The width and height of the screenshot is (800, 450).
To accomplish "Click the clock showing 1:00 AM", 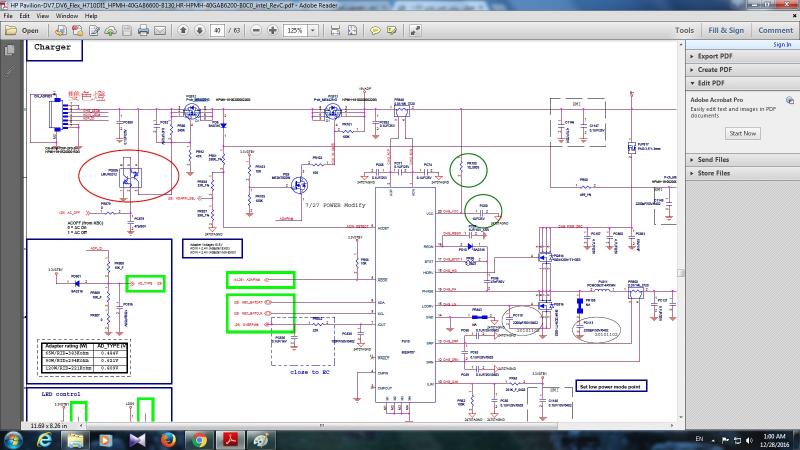I will point(774,440).
